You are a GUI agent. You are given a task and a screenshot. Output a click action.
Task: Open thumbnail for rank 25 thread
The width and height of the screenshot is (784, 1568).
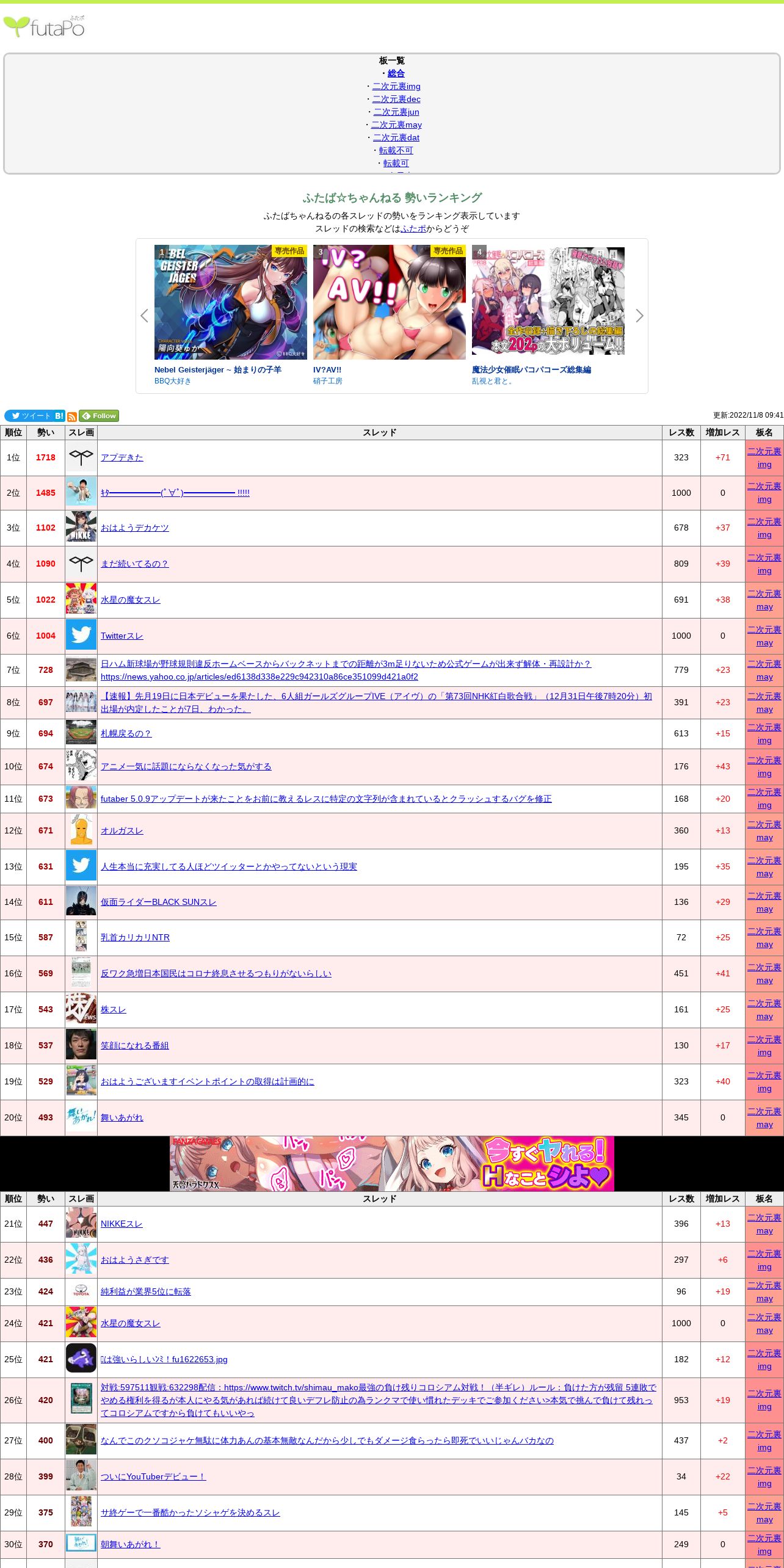(x=81, y=1359)
